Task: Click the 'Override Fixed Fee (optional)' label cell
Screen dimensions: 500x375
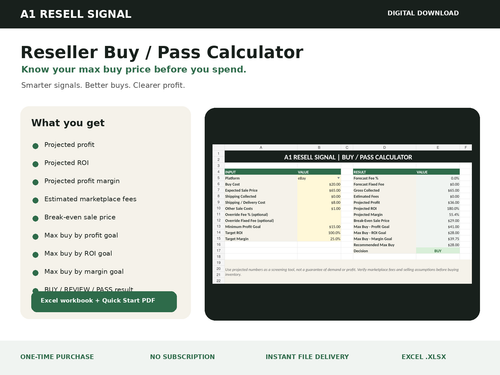Action: (261, 221)
